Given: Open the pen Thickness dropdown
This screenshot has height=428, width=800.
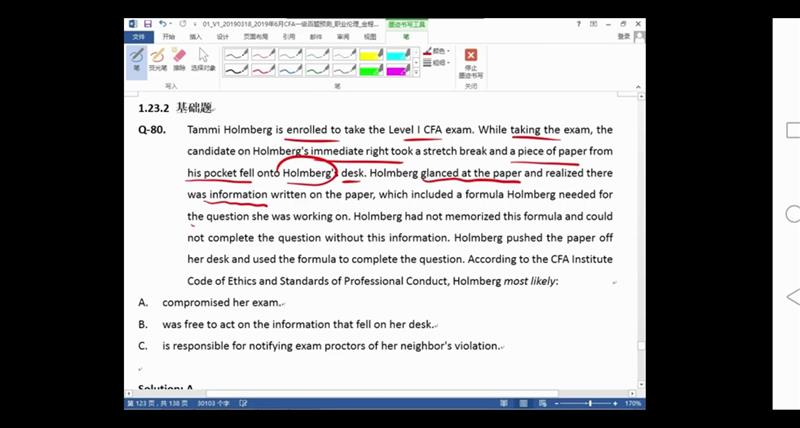Looking at the screenshot, I should (437, 62).
